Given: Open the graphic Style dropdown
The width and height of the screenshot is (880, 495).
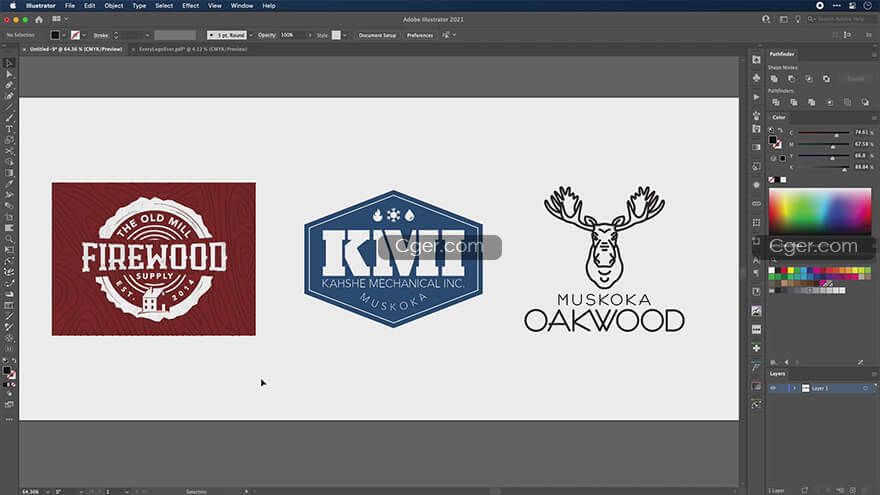Looking at the screenshot, I should click(x=345, y=35).
